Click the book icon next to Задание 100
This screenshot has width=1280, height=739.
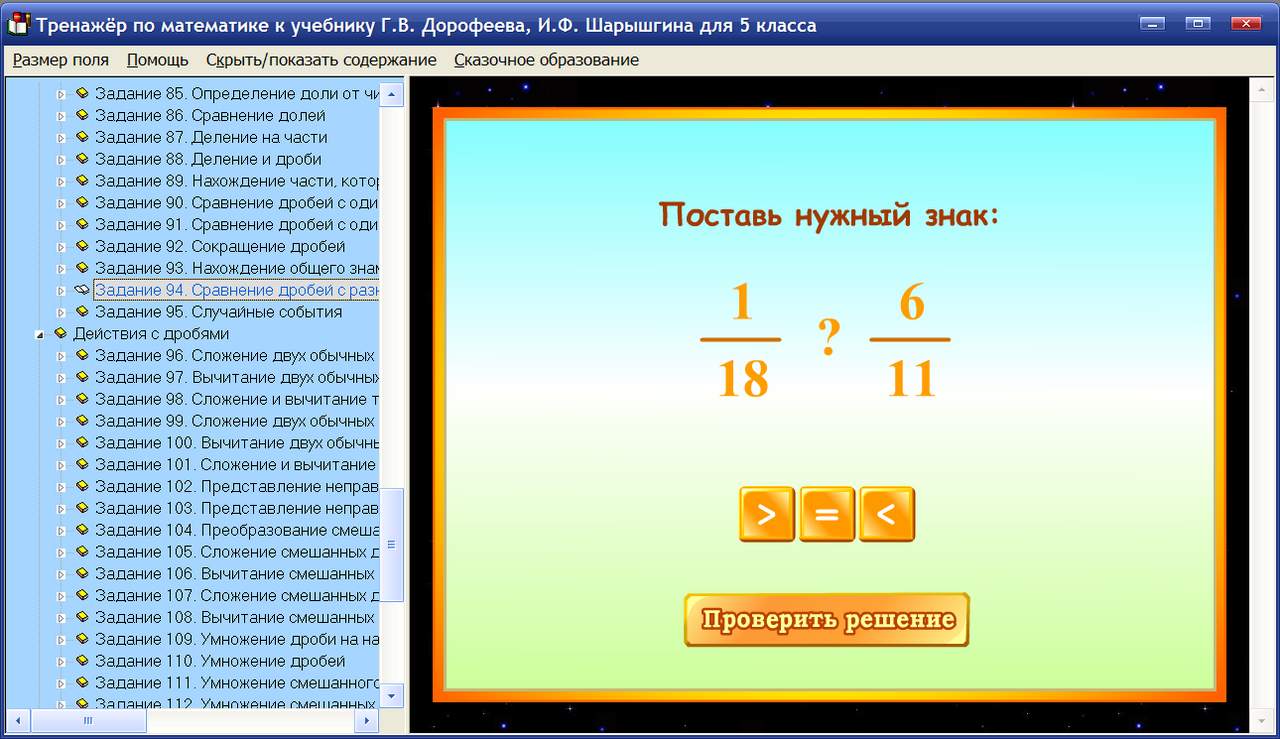tap(81, 442)
